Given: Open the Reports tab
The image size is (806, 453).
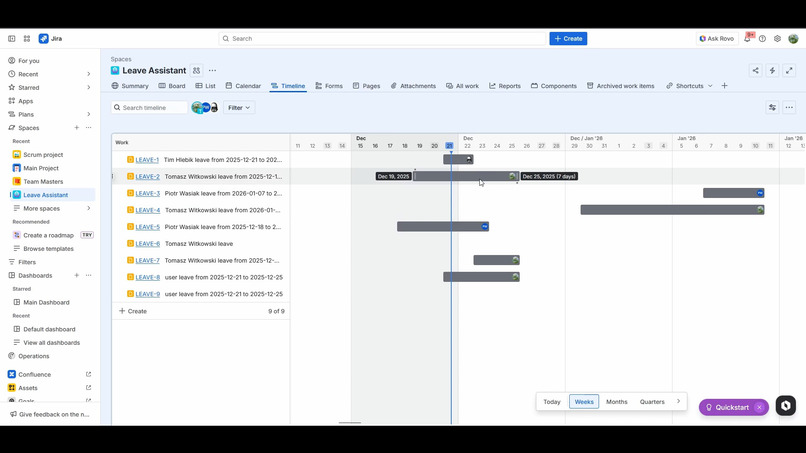Looking at the screenshot, I should point(505,86).
